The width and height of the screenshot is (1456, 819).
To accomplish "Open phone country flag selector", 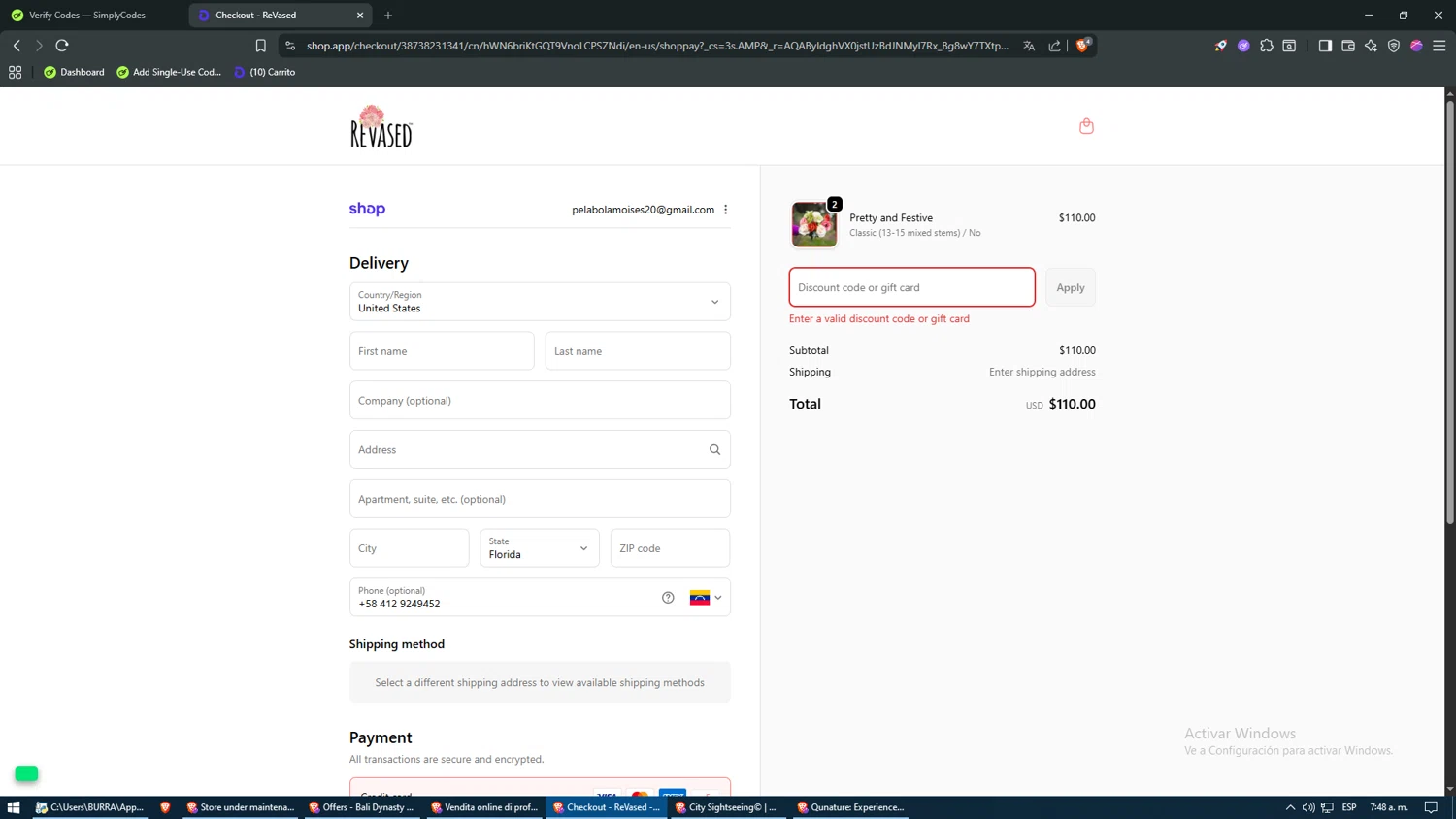I will 706,598.
